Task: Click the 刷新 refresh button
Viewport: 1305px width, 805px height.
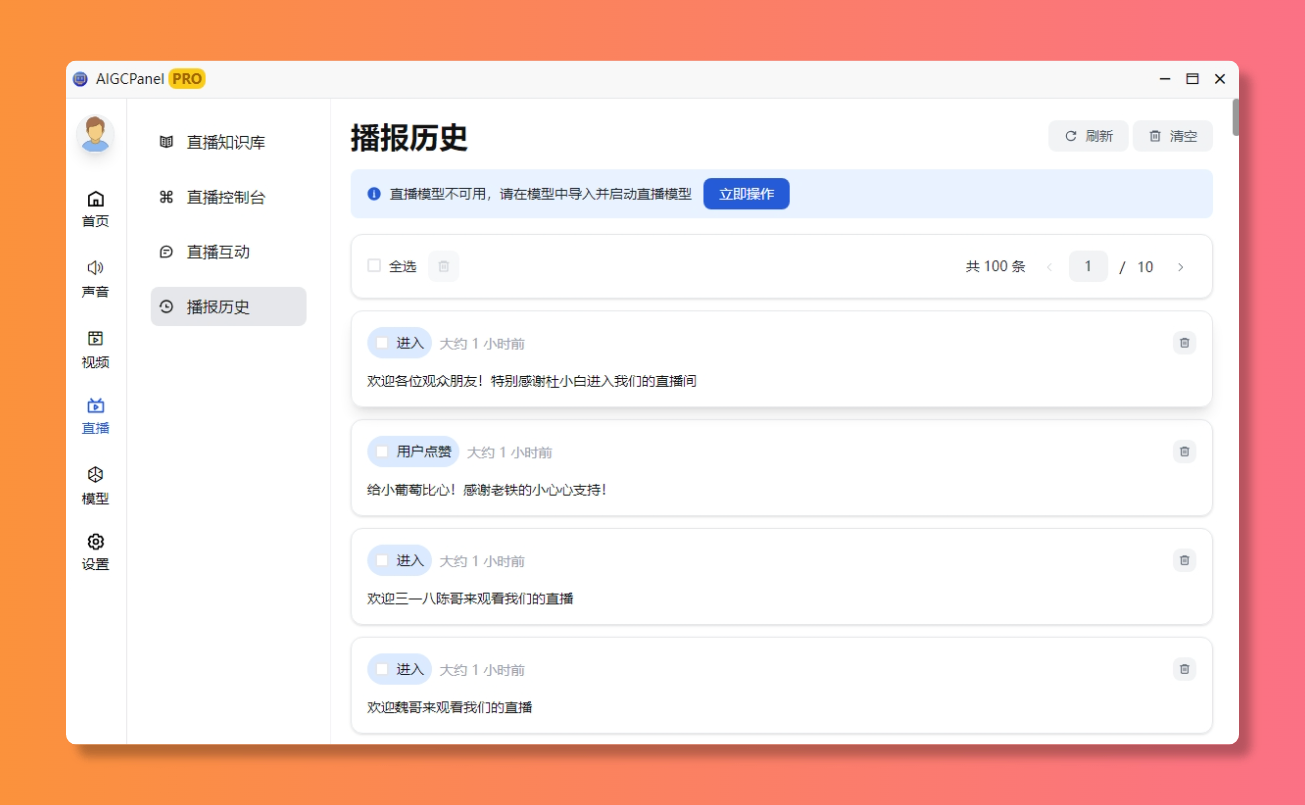Action: point(1088,136)
